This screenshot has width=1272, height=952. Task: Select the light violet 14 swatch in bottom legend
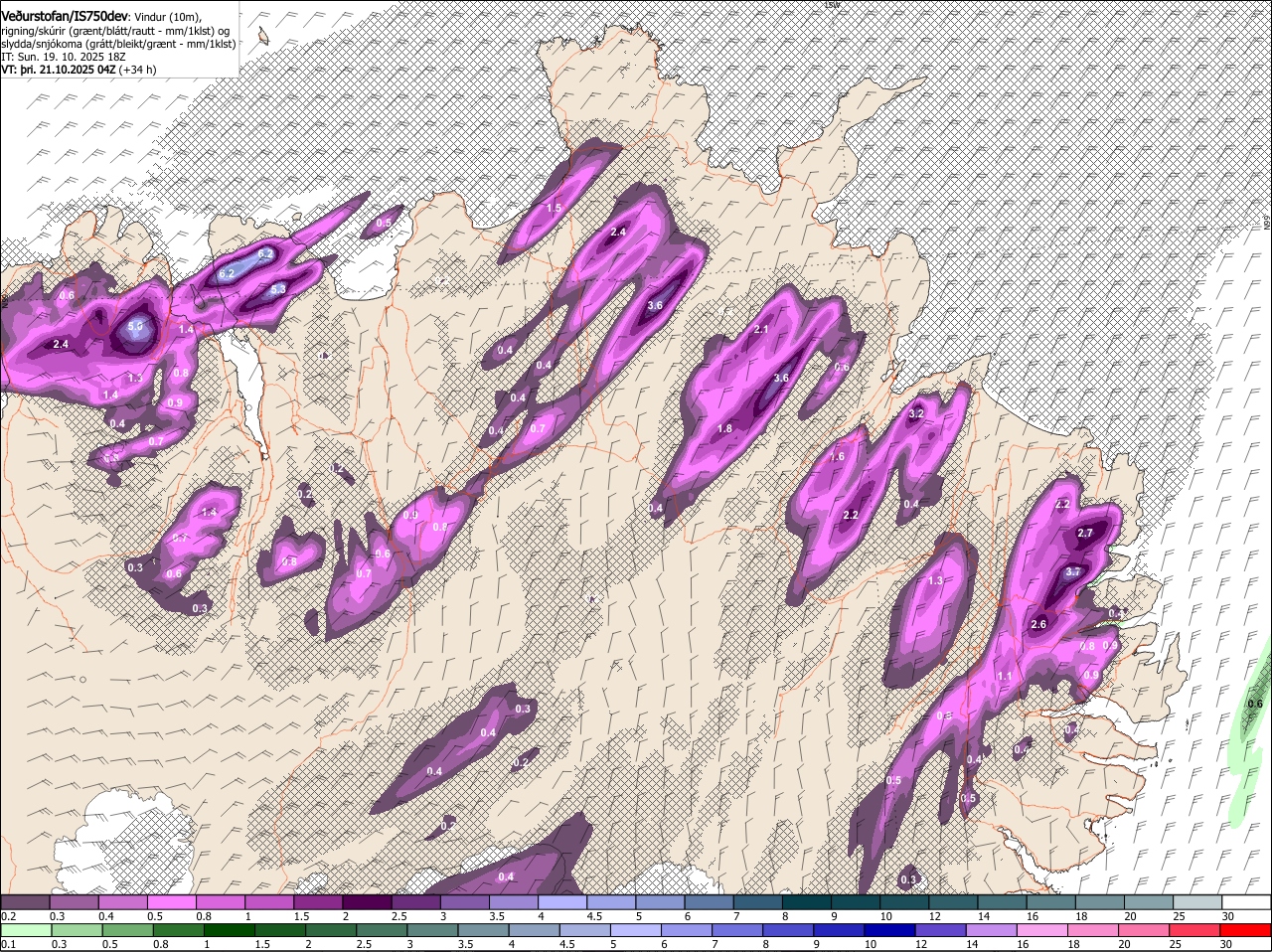coord(990,930)
